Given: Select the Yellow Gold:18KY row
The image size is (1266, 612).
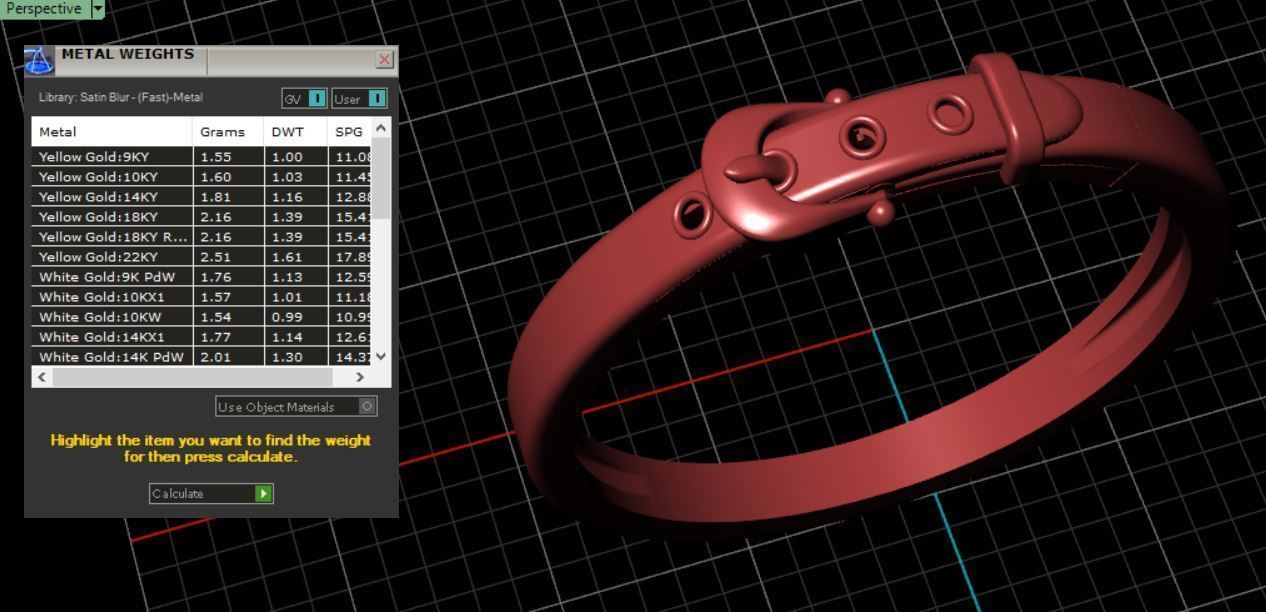Looking at the screenshot, I should click(x=202, y=217).
